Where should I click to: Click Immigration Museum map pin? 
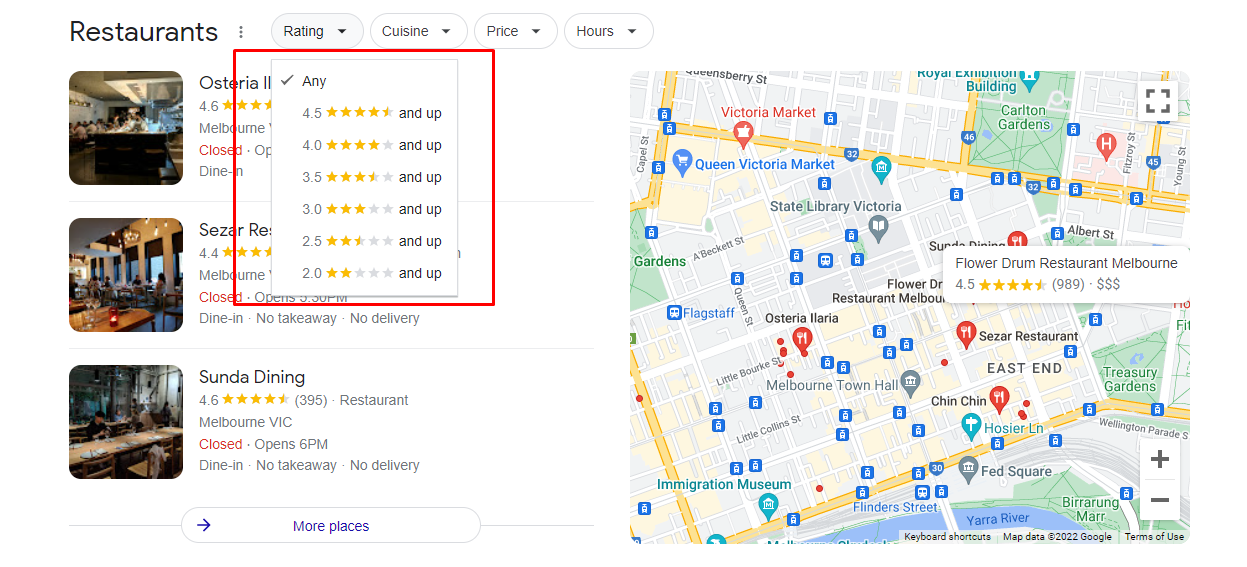click(x=768, y=505)
